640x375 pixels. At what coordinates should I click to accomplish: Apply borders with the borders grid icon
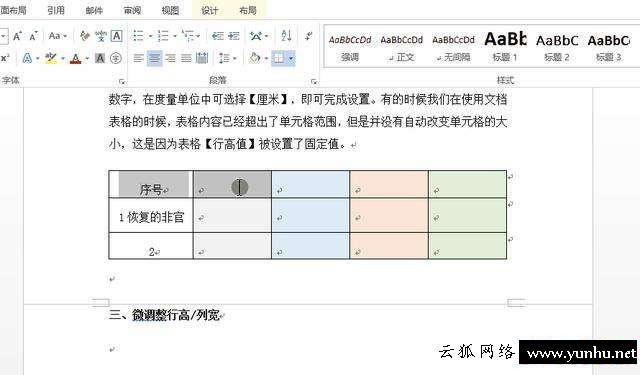[278, 58]
